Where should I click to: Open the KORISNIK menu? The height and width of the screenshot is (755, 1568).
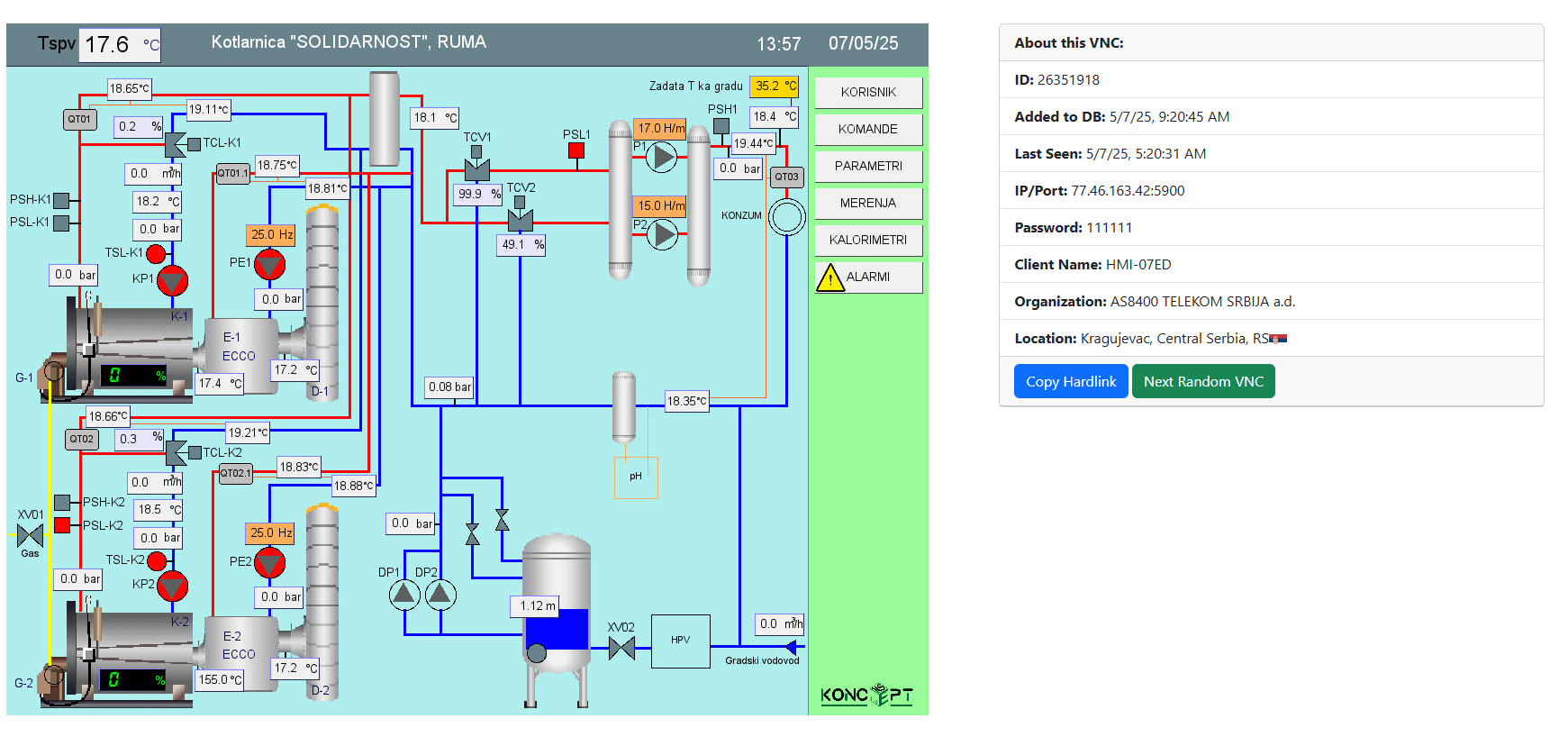(x=868, y=93)
